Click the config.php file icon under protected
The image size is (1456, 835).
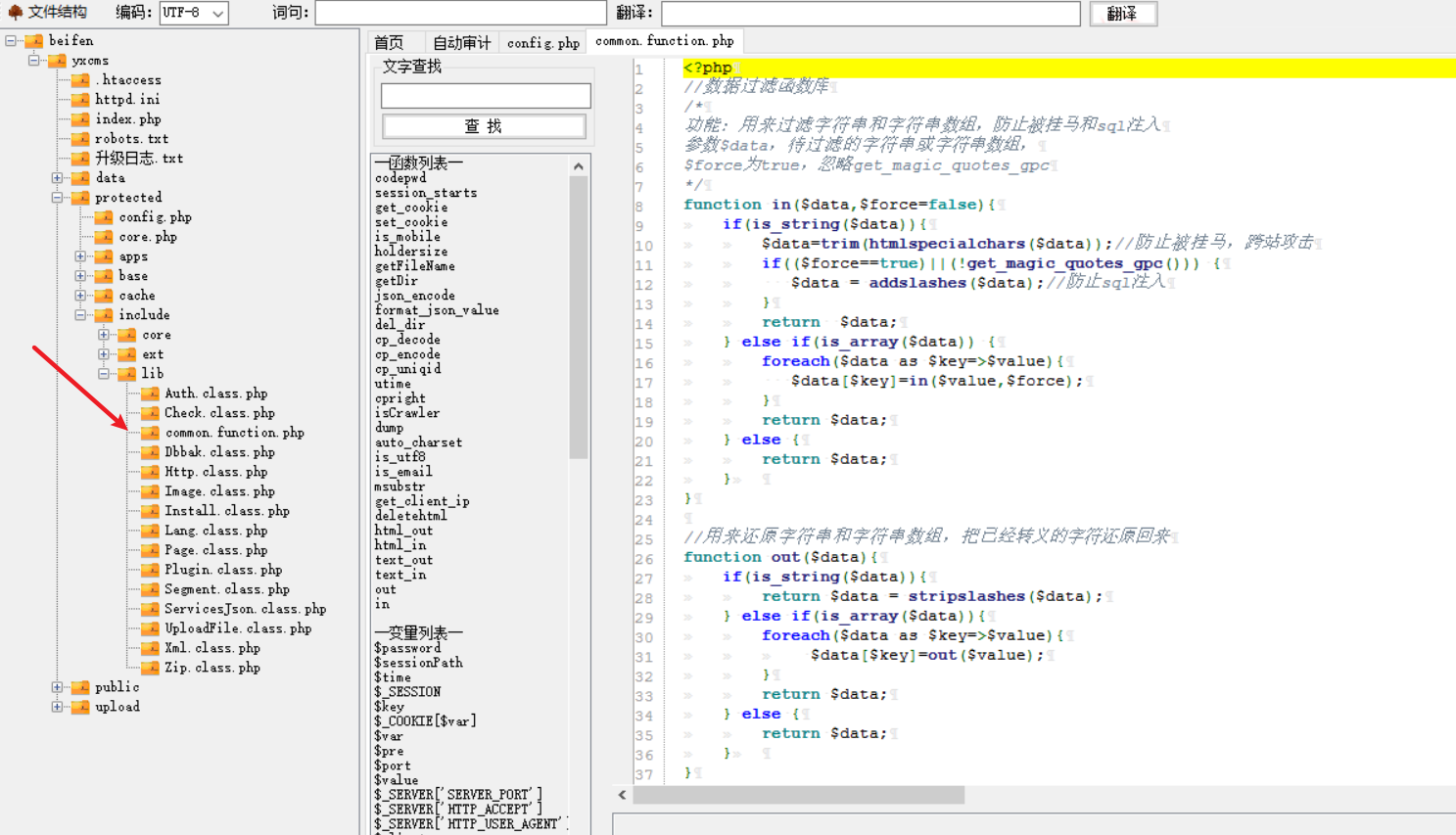104,217
